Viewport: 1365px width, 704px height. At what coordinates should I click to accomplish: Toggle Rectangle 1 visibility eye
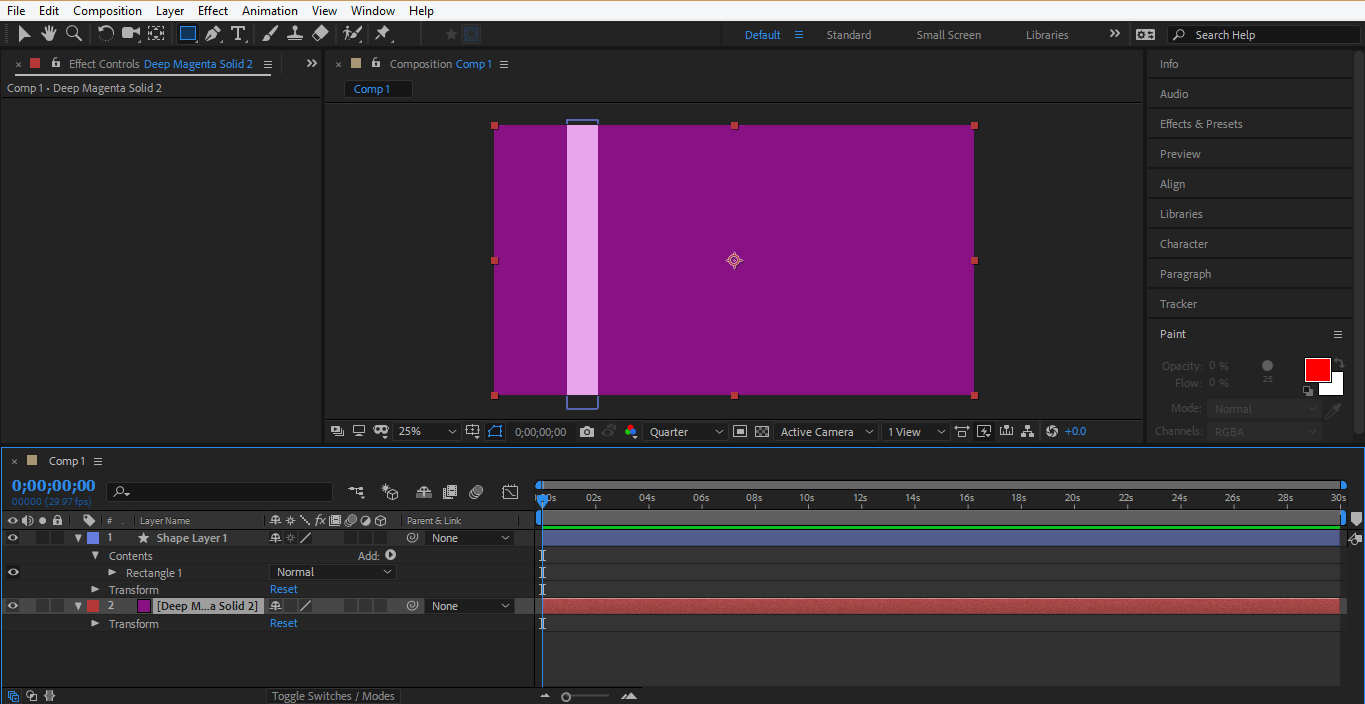pos(13,573)
